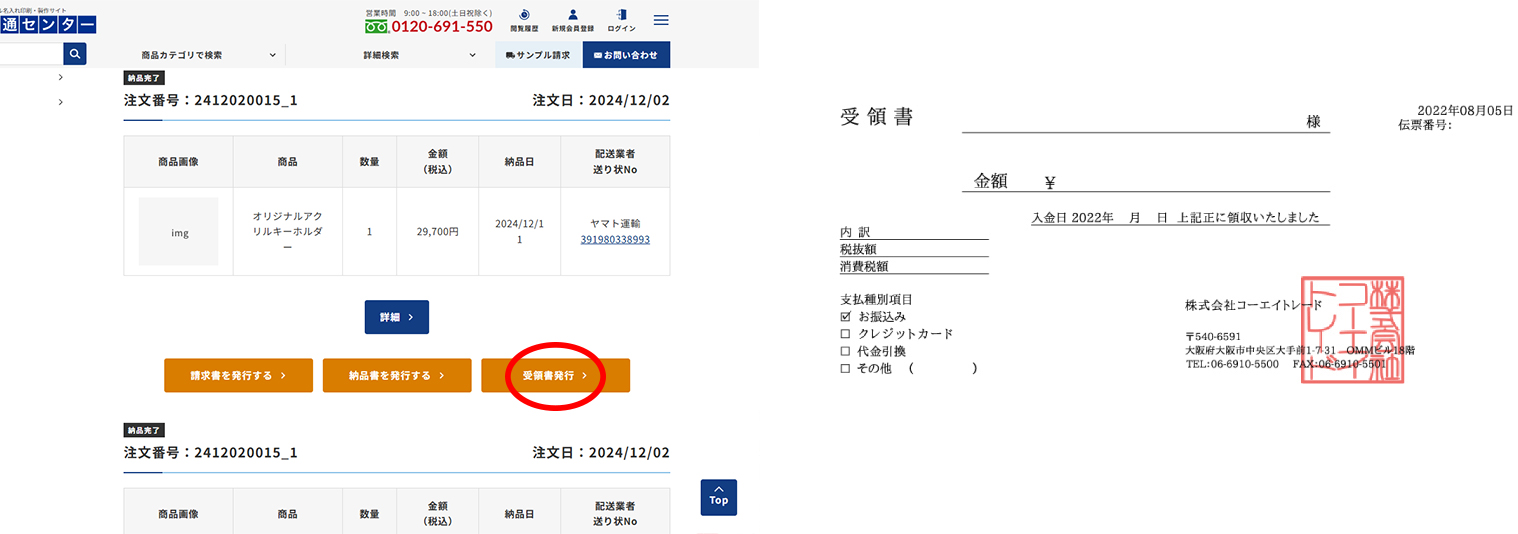This screenshot has width=1518, height=534.
Task: Click the サンプル請求 truck button
Action: [538, 55]
